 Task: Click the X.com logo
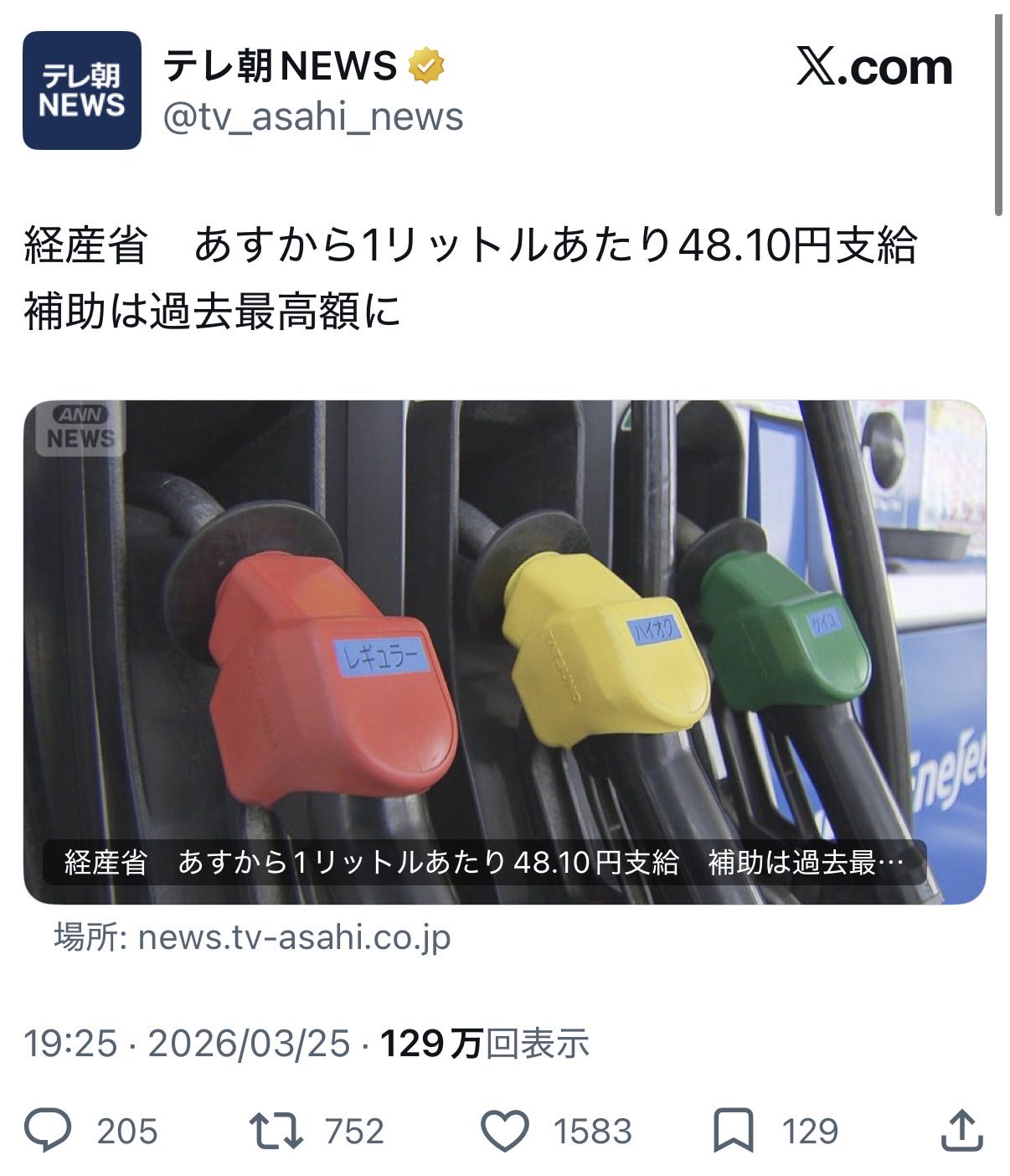pos(874,67)
